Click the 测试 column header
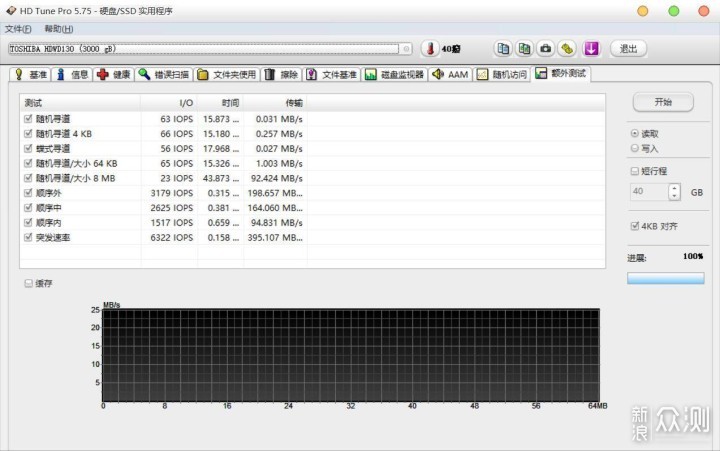720x451 pixels. (80, 103)
